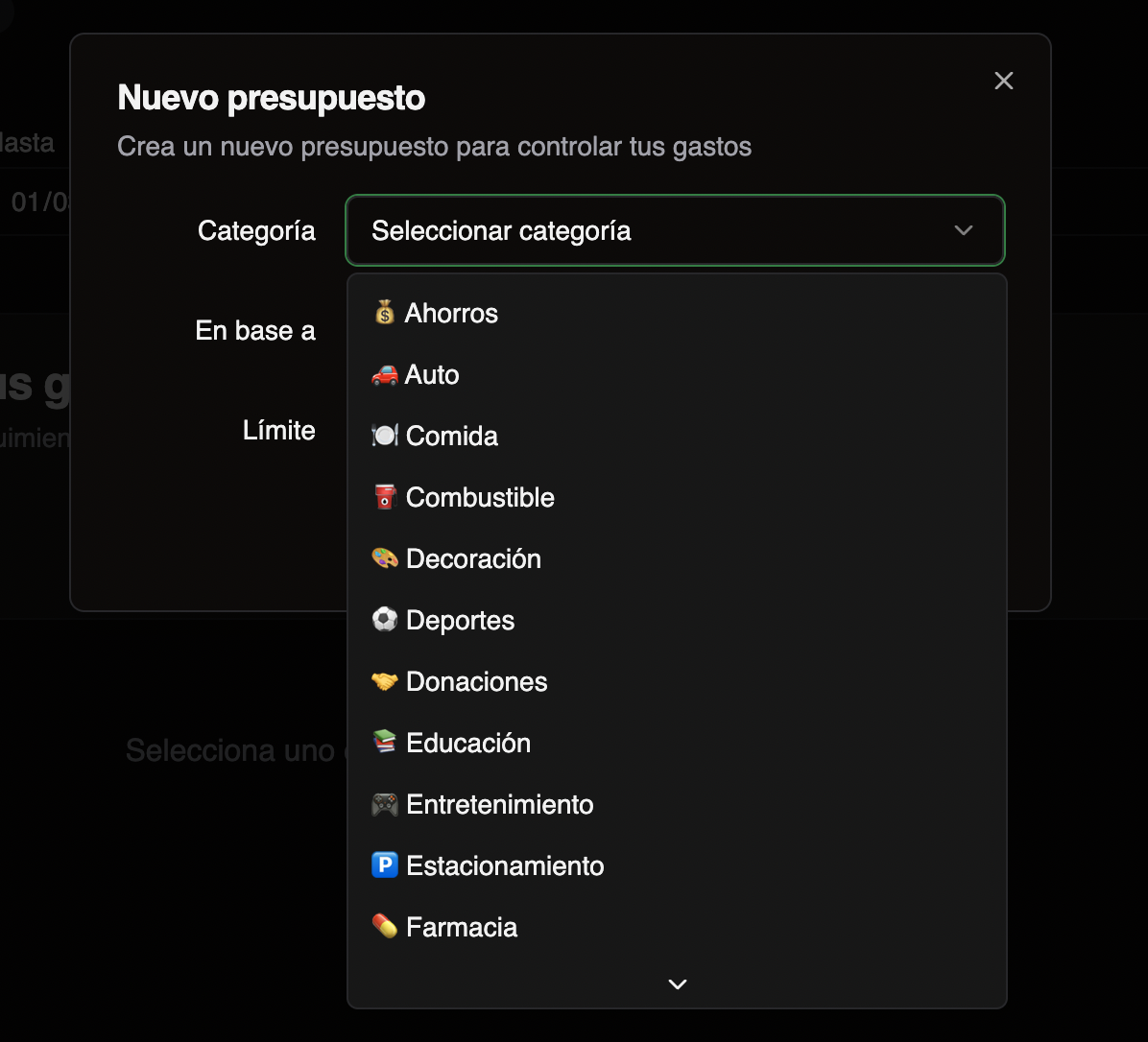
Task: Click the fuel pump Combustible icon
Action: (384, 497)
